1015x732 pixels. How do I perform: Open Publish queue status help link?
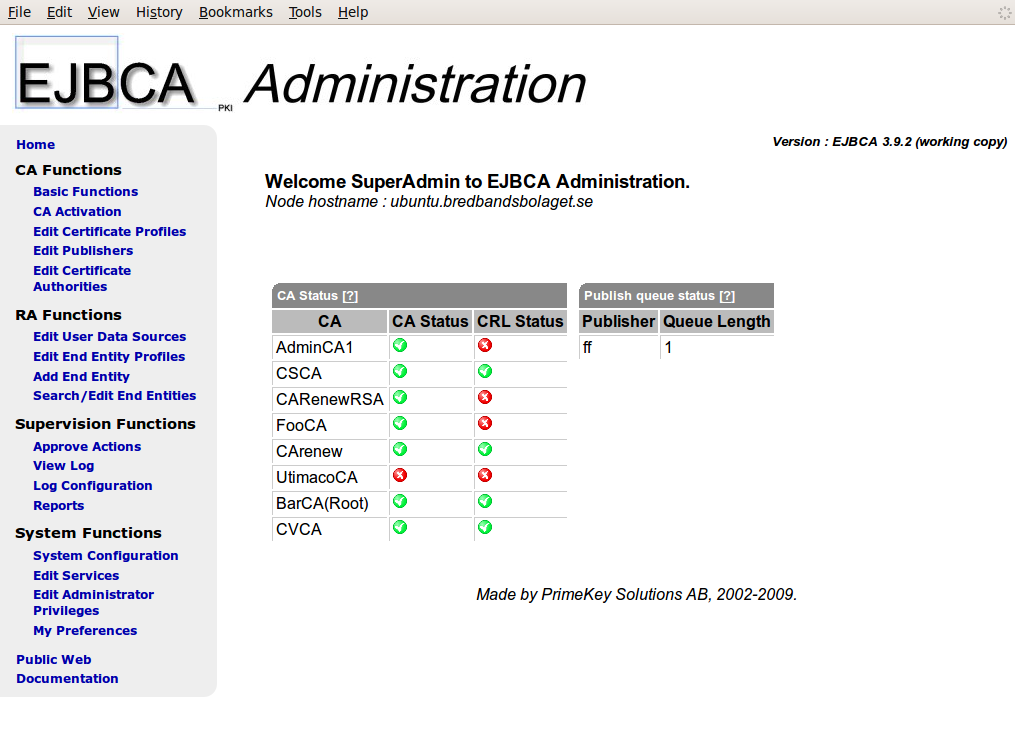[x=727, y=296]
